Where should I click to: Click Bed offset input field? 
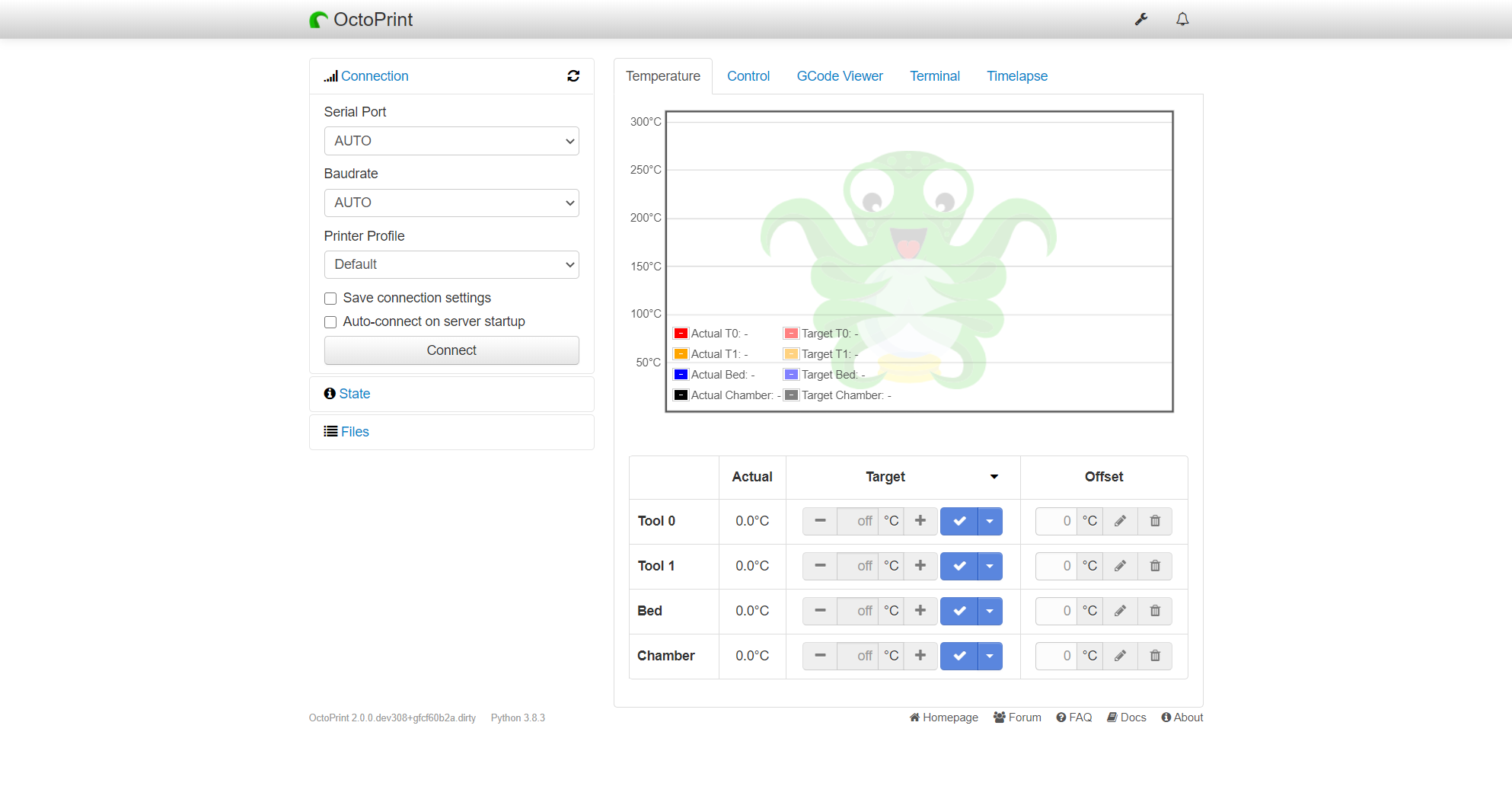tap(1057, 611)
